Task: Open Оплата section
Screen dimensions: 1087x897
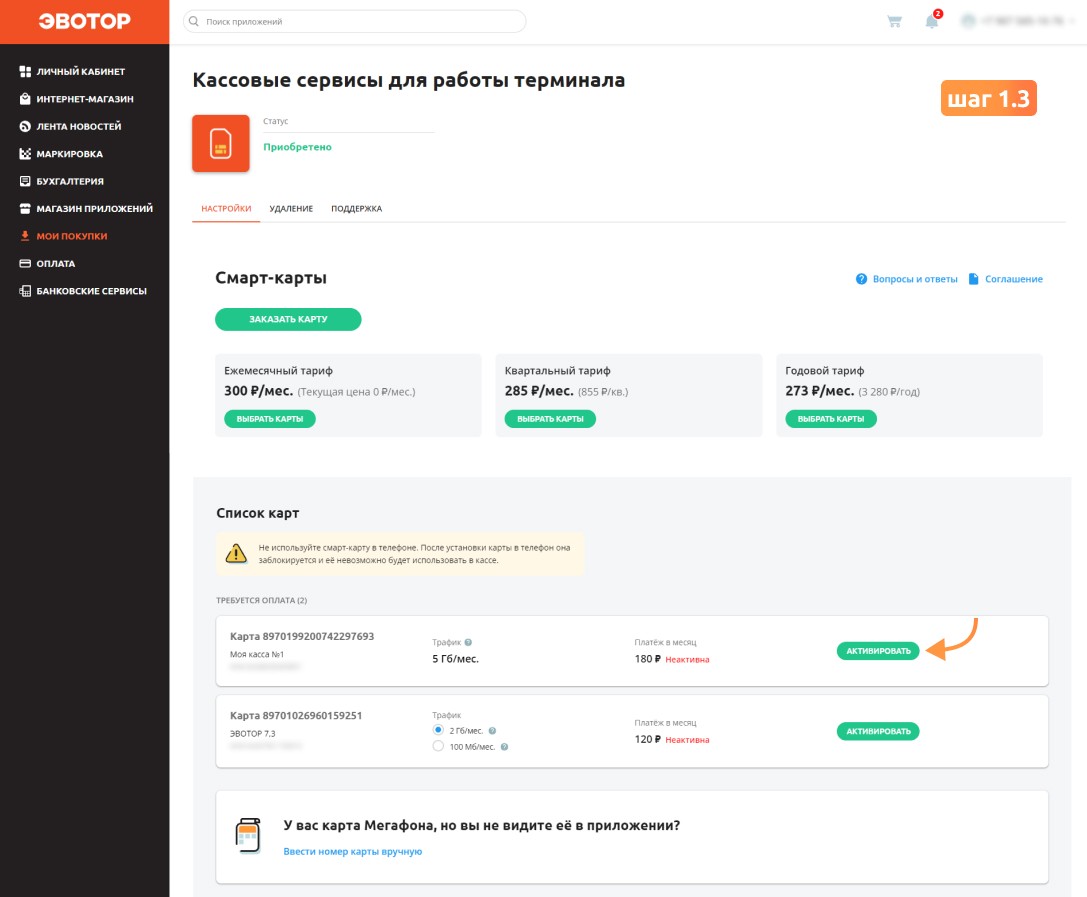Action: tap(55, 263)
